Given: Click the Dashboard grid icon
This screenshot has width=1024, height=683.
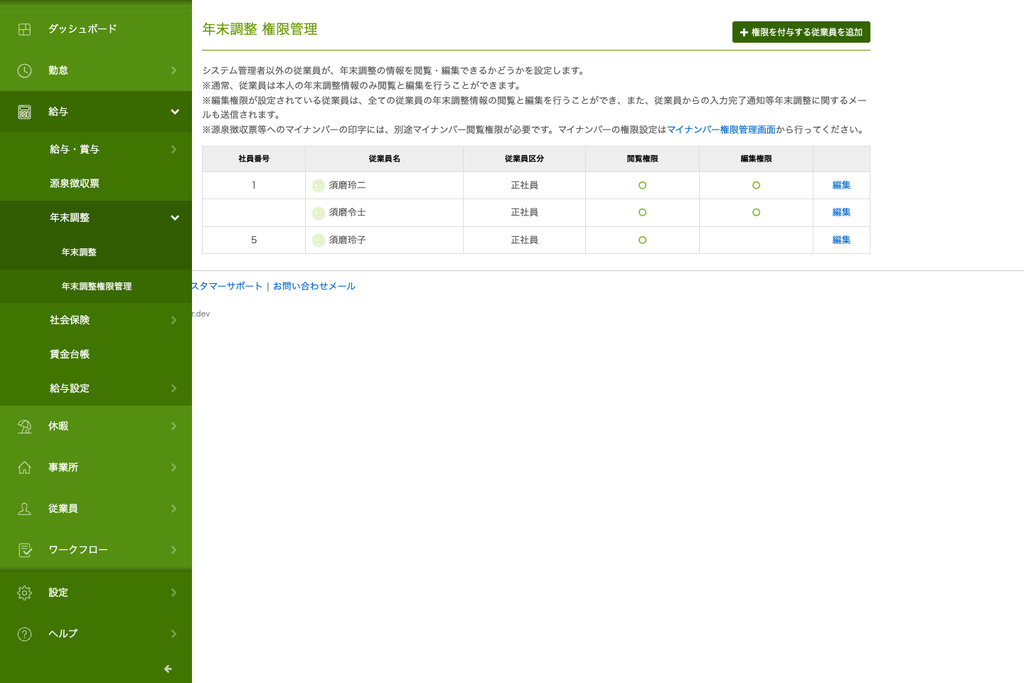Looking at the screenshot, I should coord(24,29).
